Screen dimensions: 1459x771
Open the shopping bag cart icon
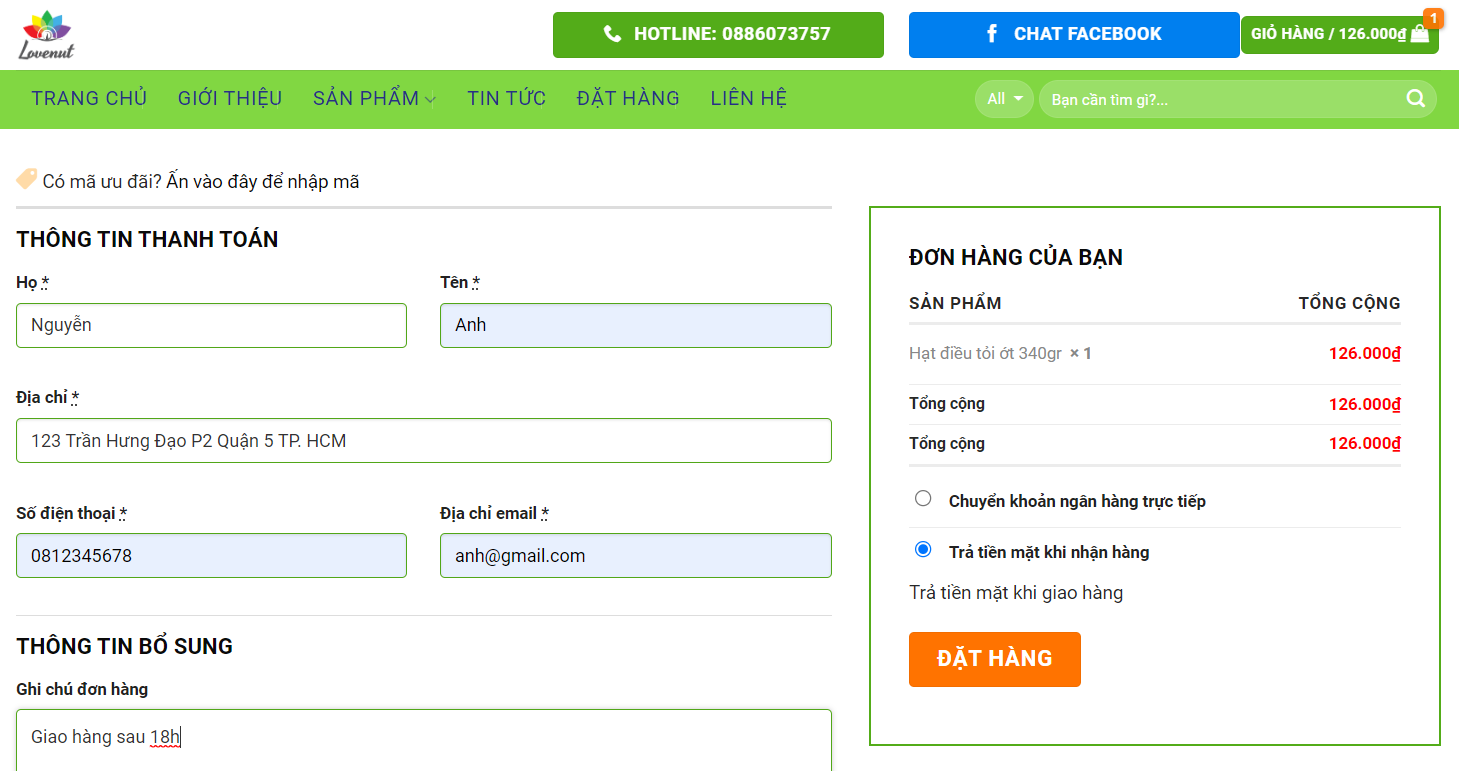[x=1419, y=34]
